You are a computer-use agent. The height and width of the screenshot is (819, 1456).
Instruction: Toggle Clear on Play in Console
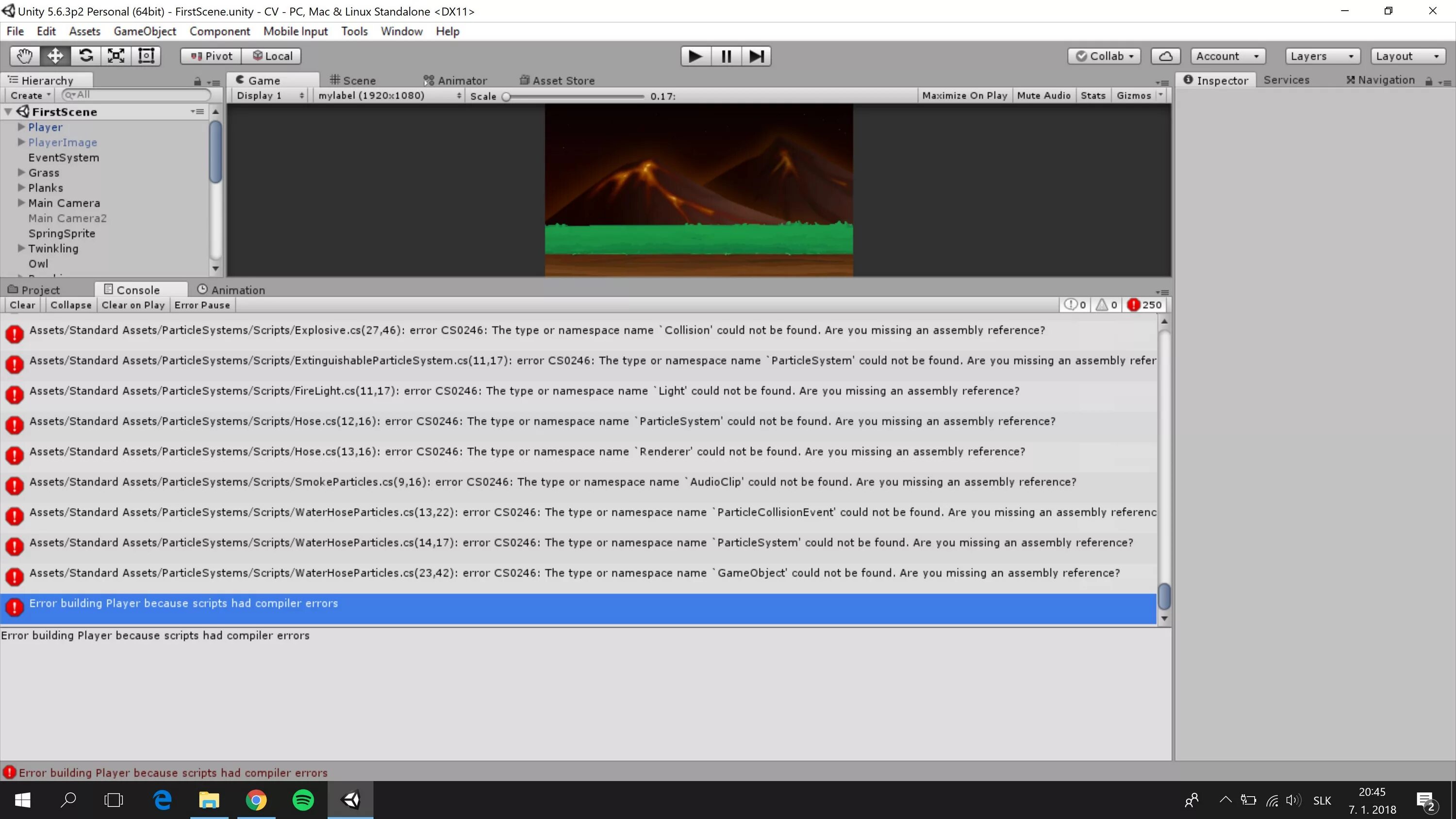133,305
